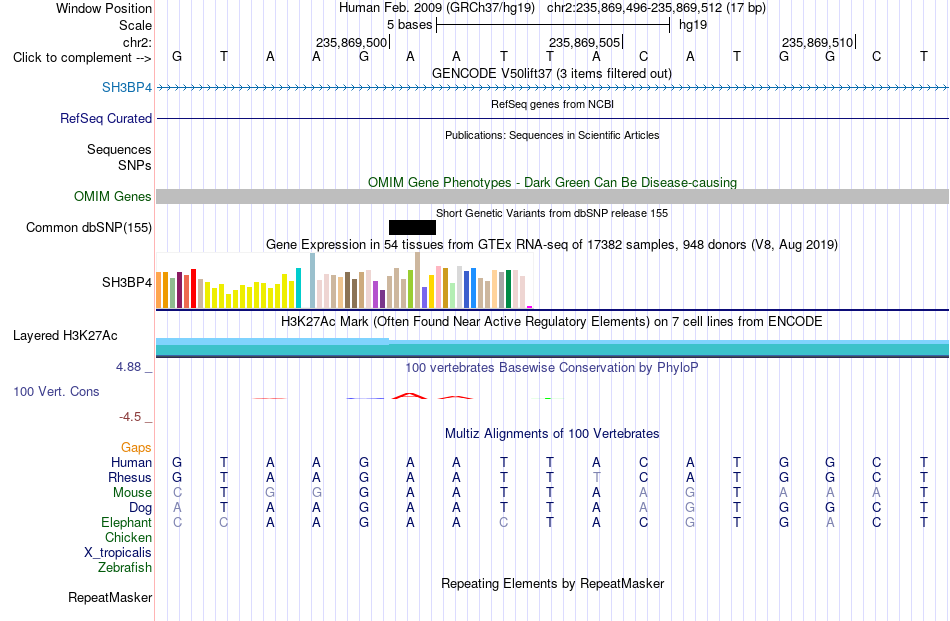Open Multiz Alignments of 100 Vertebrates title
Viewport: 950px width, 621px height.
[552, 433]
